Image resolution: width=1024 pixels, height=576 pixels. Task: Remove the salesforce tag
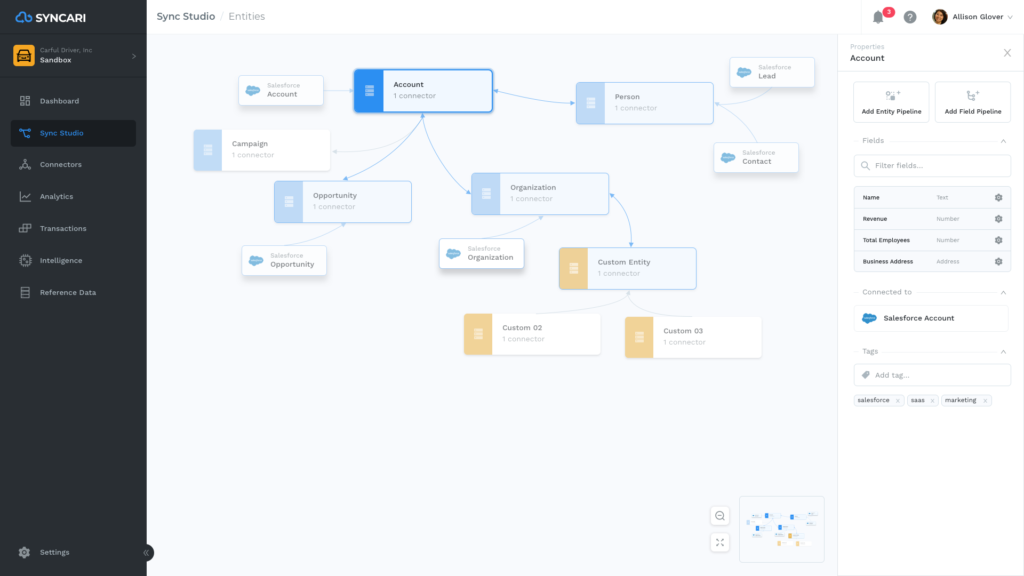pos(898,401)
